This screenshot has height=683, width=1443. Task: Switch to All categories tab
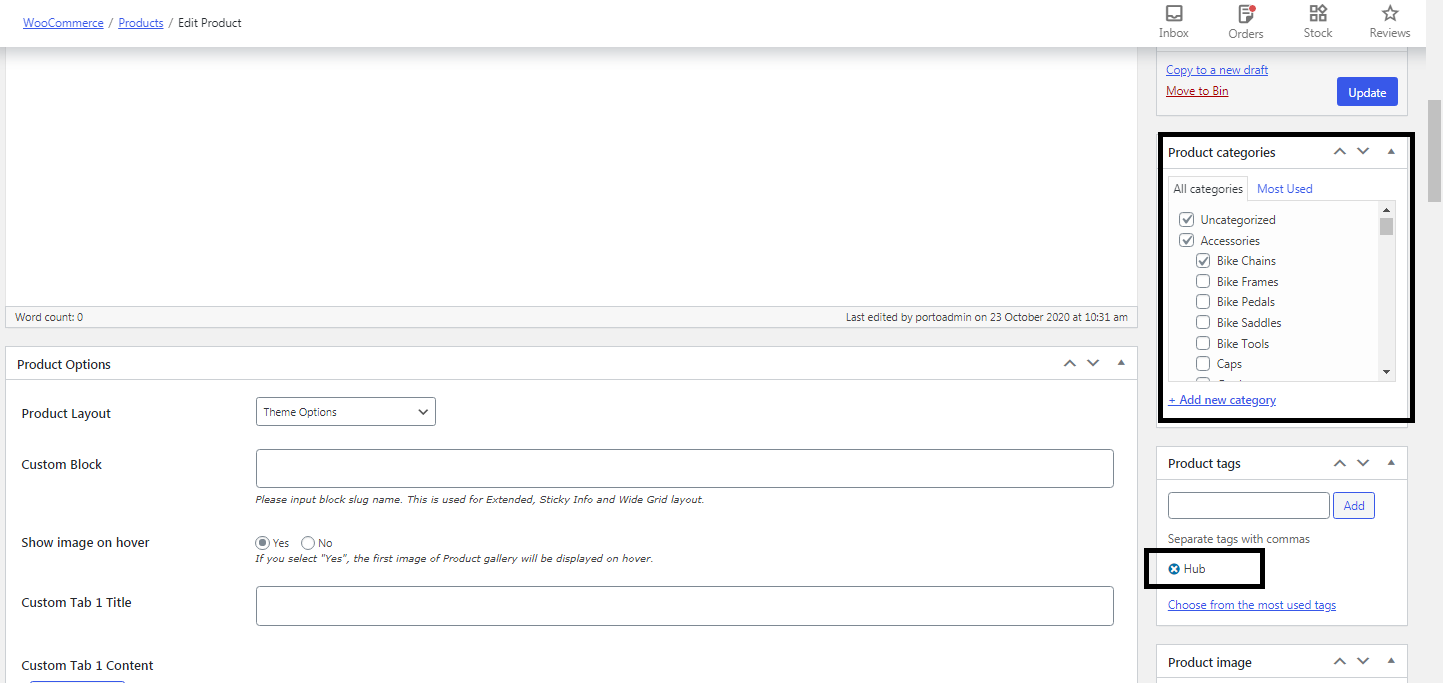click(1208, 189)
